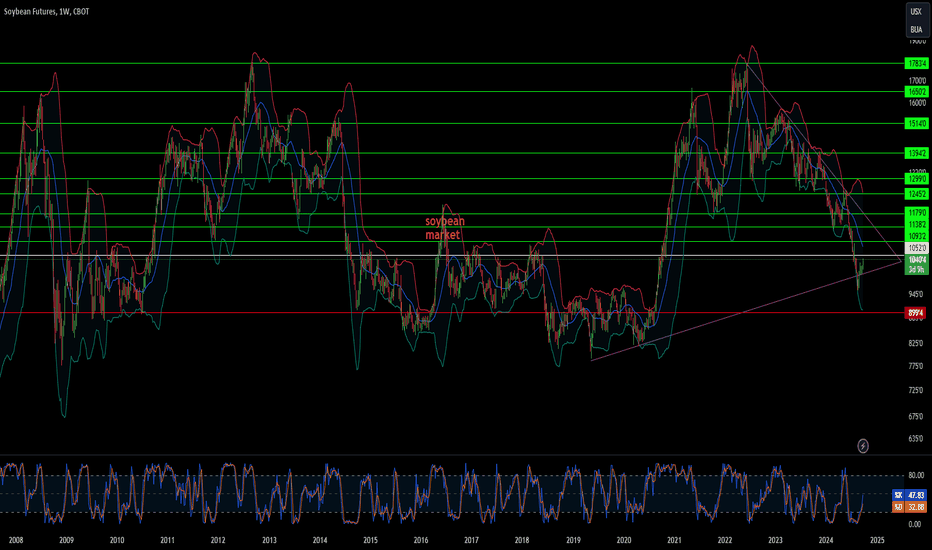The width and height of the screenshot is (932, 550).
Task: Click the 1179'0 green price label
Action: point(916,212)
